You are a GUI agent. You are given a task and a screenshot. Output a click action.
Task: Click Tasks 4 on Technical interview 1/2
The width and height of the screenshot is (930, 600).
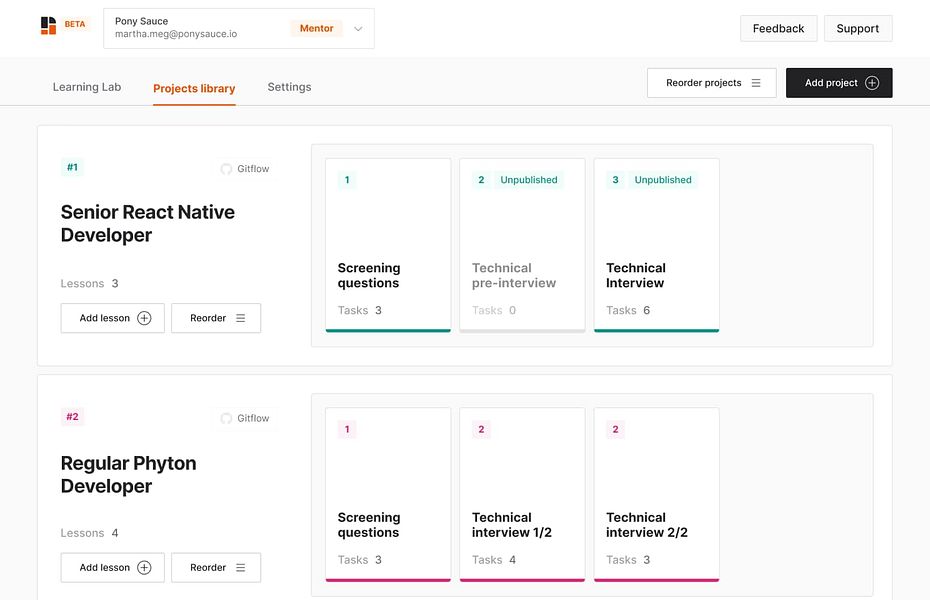pyautogui.click(x=493, y=560)
